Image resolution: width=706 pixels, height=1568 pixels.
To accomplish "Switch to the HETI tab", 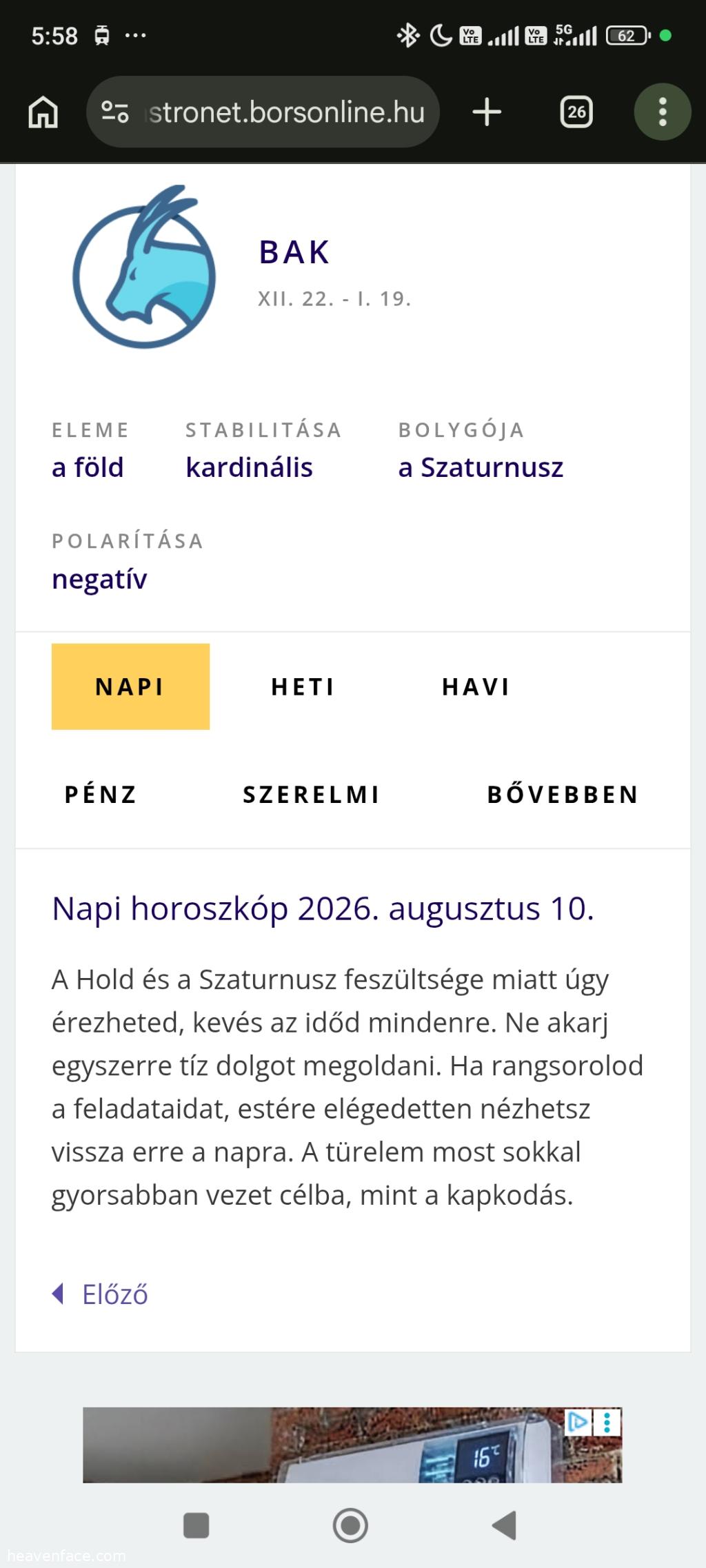I will (x=303, y=686).
